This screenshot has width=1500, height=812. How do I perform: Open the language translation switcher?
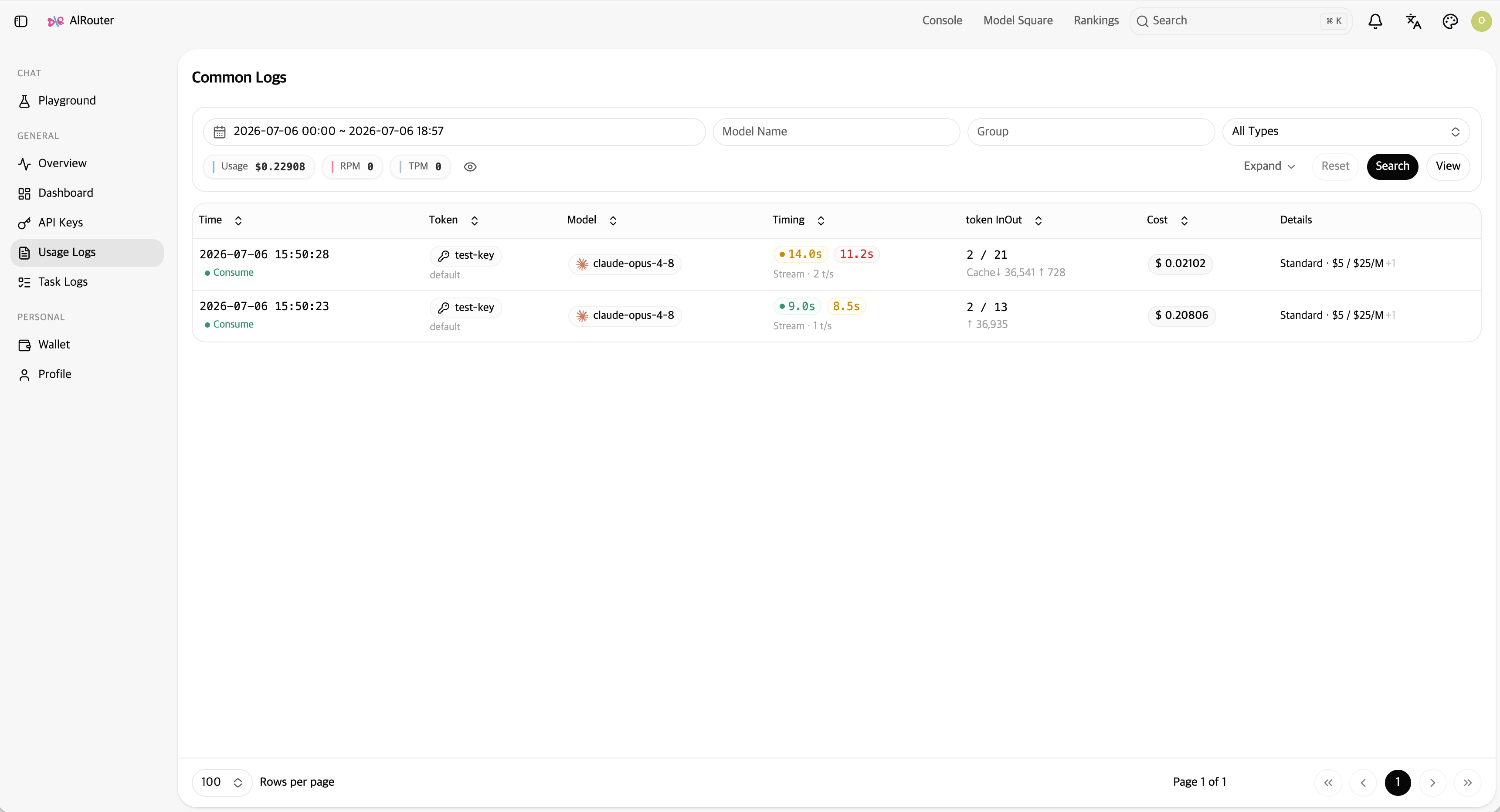pos(1413,21)
